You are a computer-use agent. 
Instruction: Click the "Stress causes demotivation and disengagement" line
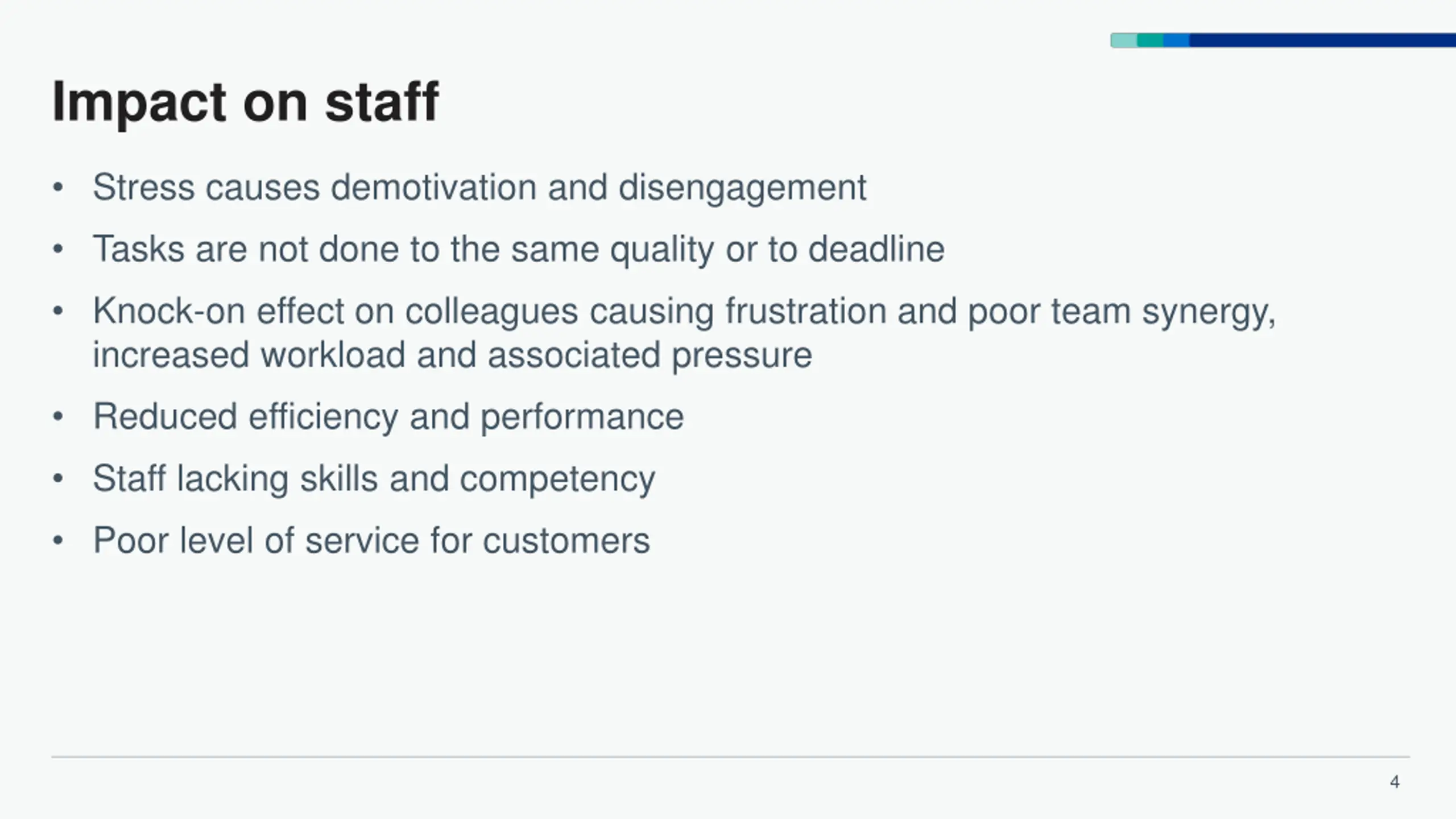(479, 187)
